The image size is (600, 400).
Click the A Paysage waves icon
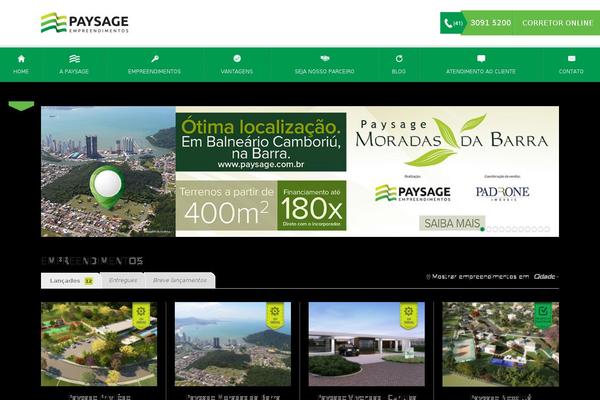(74, 59)
